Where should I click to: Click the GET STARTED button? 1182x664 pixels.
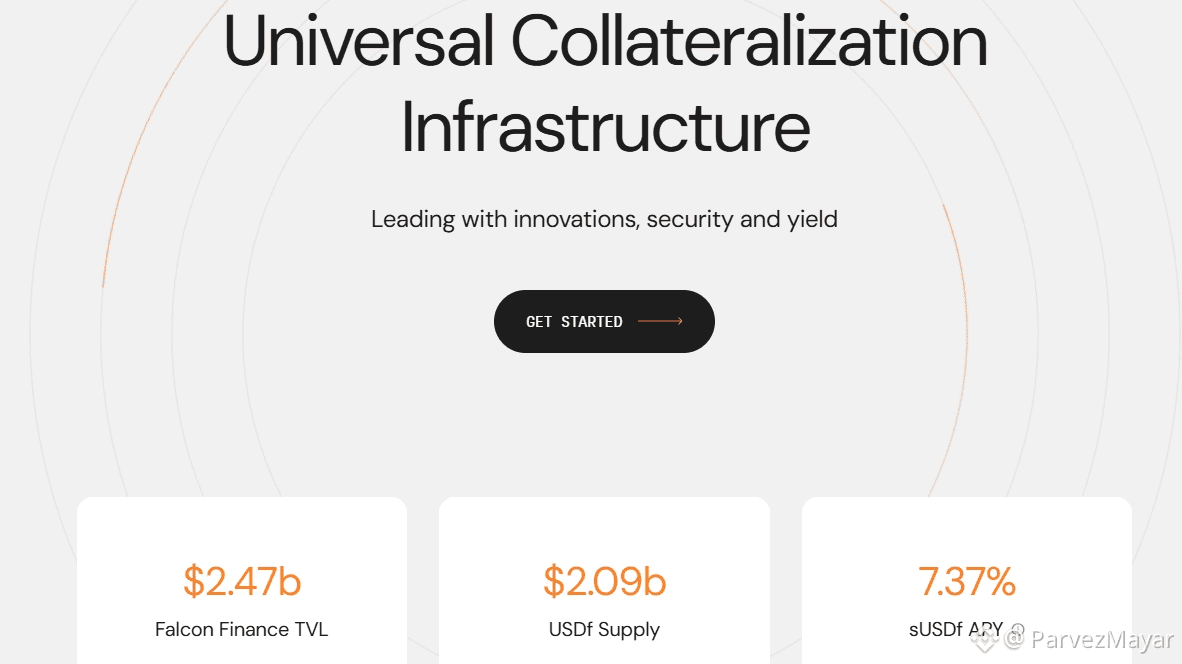tap(603, 321)
